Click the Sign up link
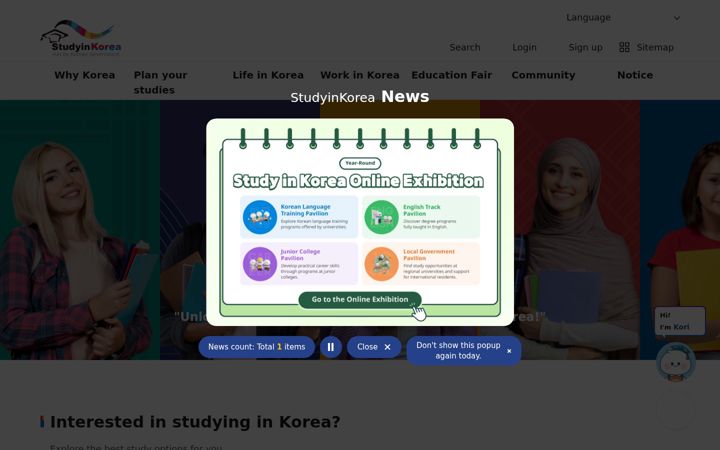This screenshot has width=720, height=450. click(x=585, y=47)
